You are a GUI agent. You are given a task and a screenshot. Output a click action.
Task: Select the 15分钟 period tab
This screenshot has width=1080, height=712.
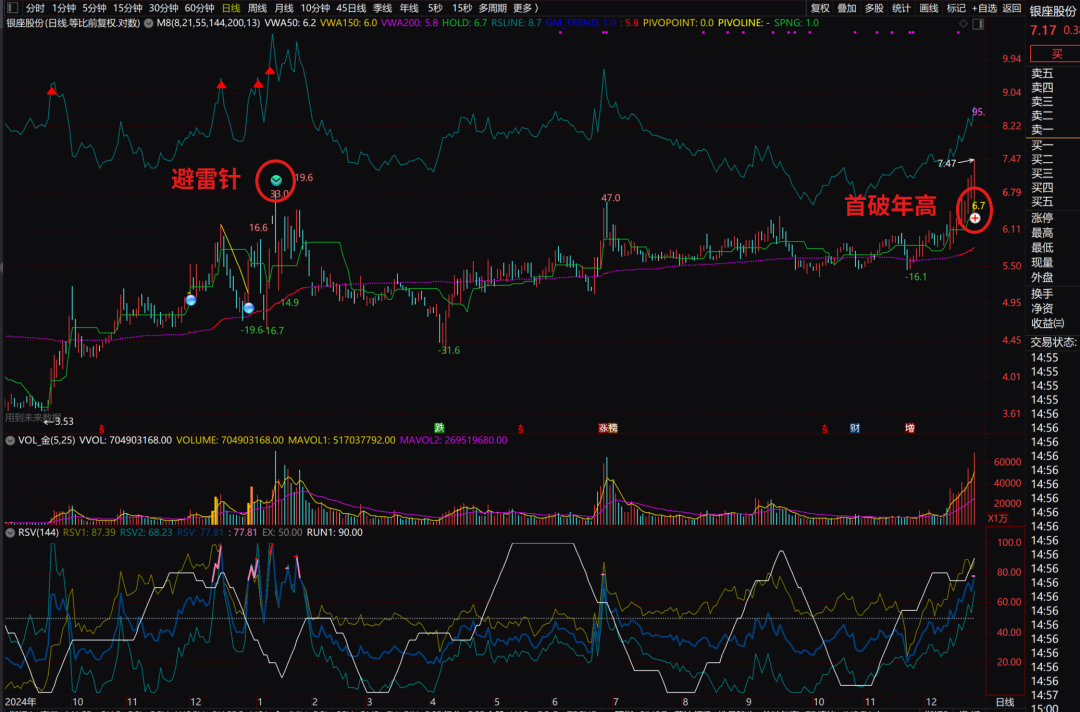pyautogui.click(x=127, y=8)
